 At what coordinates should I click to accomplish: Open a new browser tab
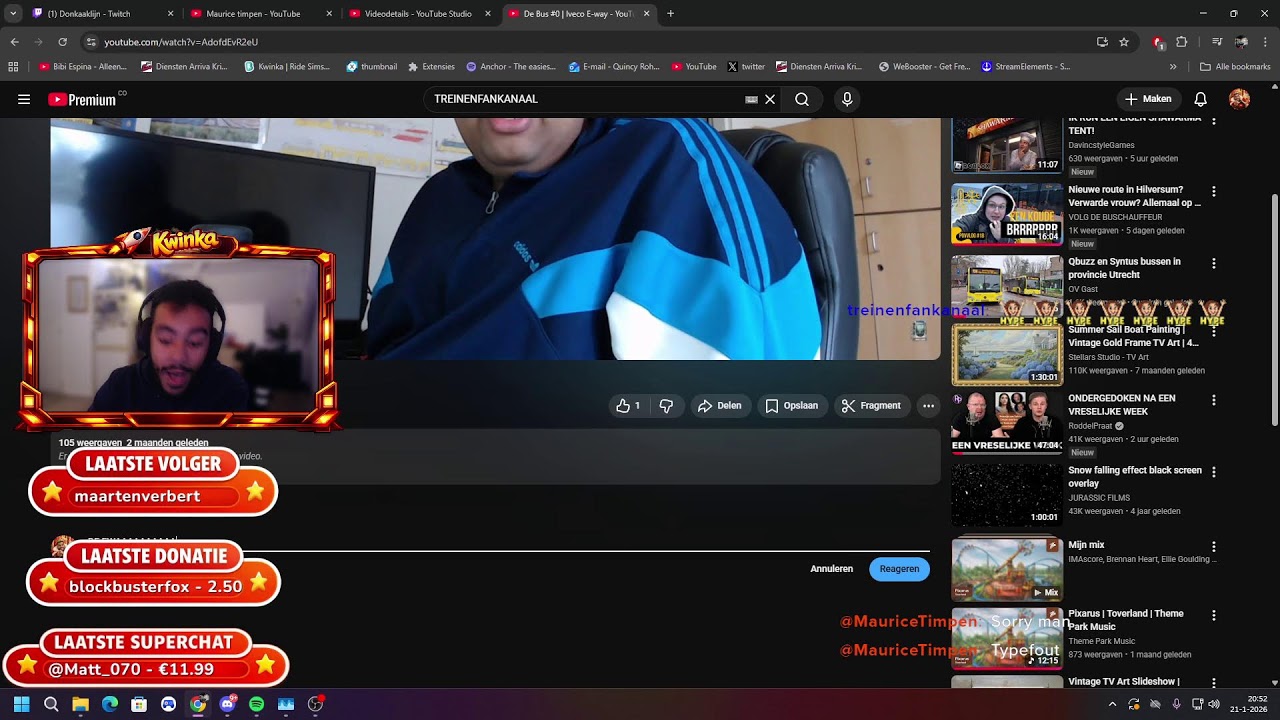coord(670,14)
